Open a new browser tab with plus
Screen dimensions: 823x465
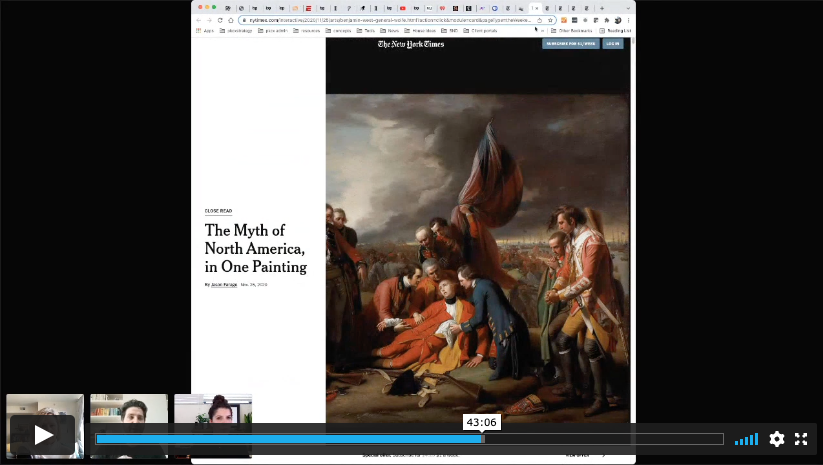602,8
